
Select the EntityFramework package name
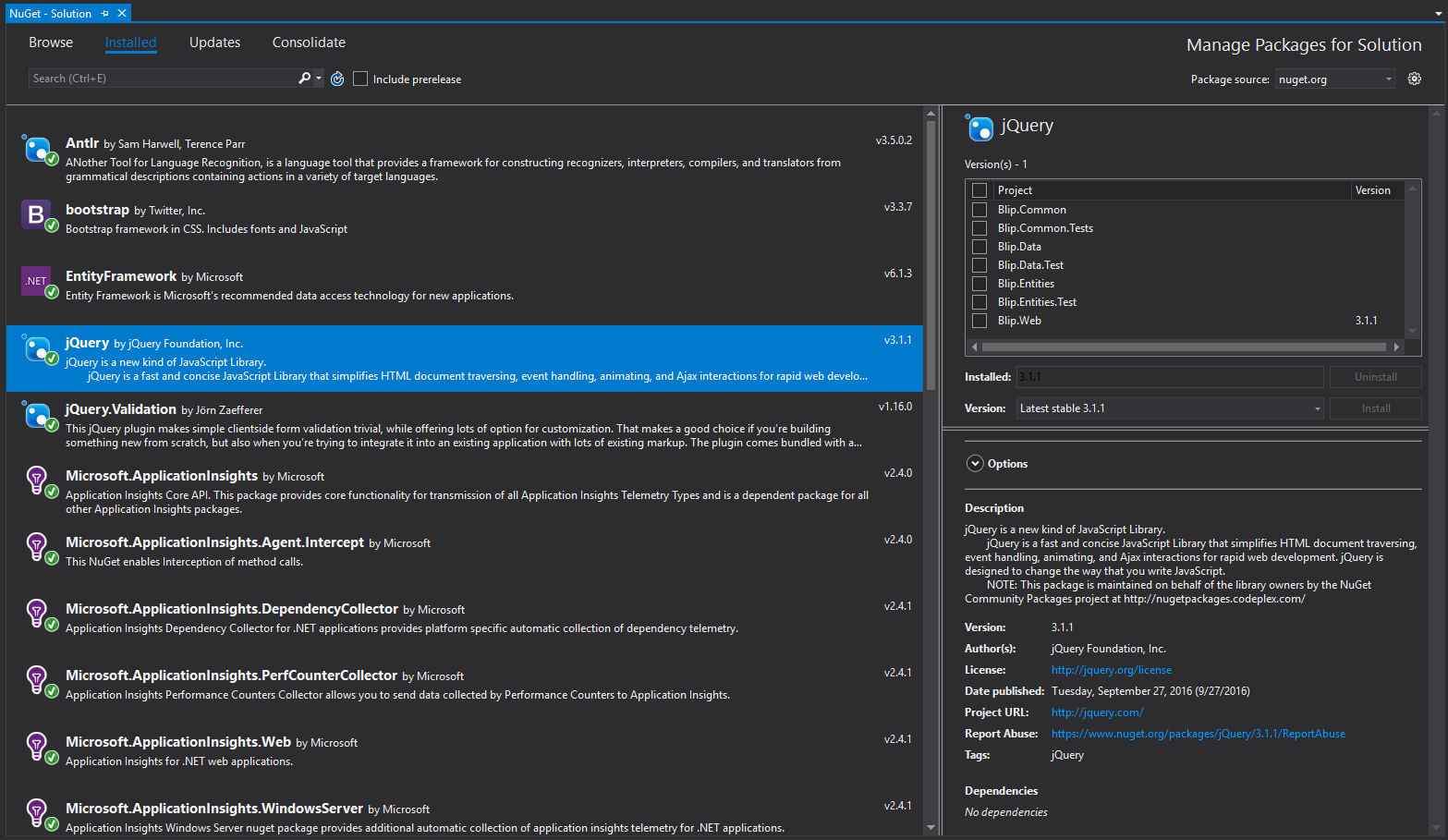coord(121,276)
